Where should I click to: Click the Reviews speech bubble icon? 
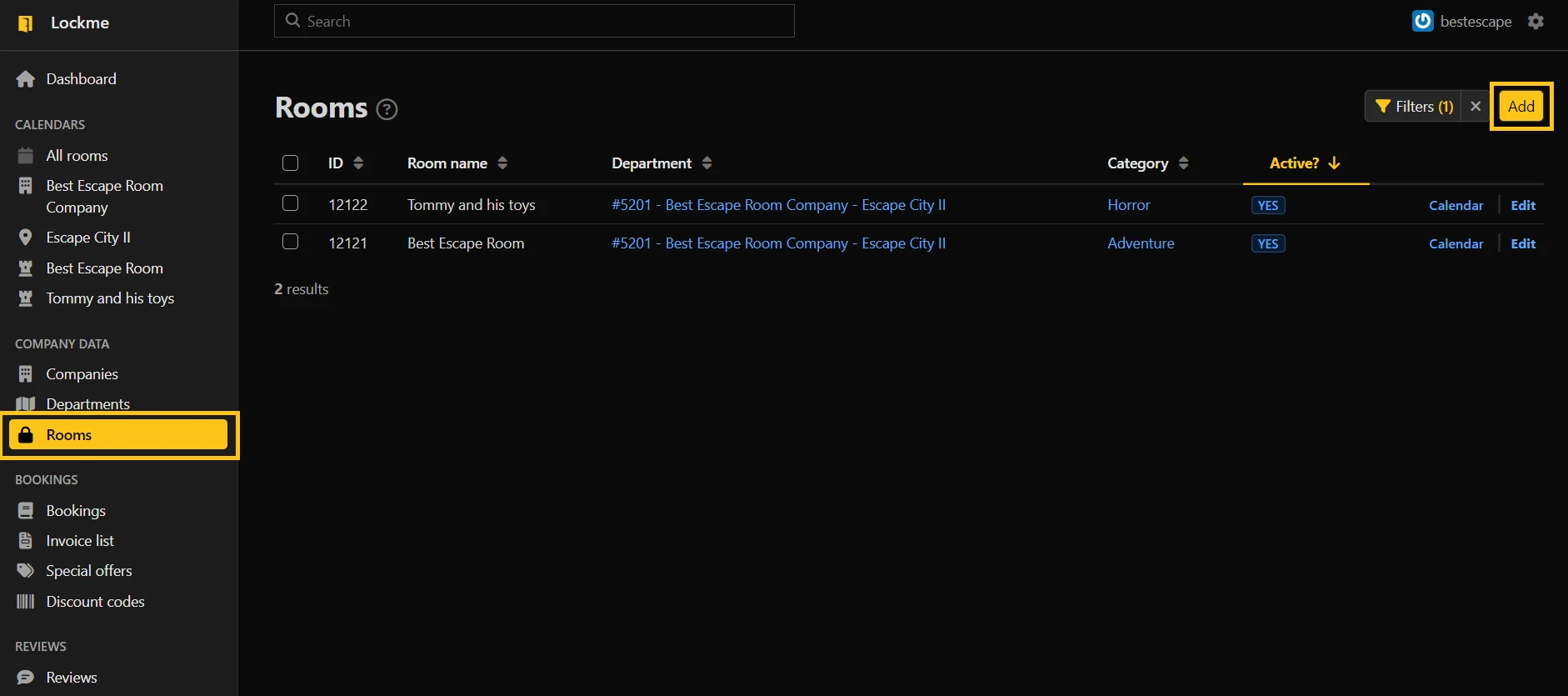click(26, 678)
